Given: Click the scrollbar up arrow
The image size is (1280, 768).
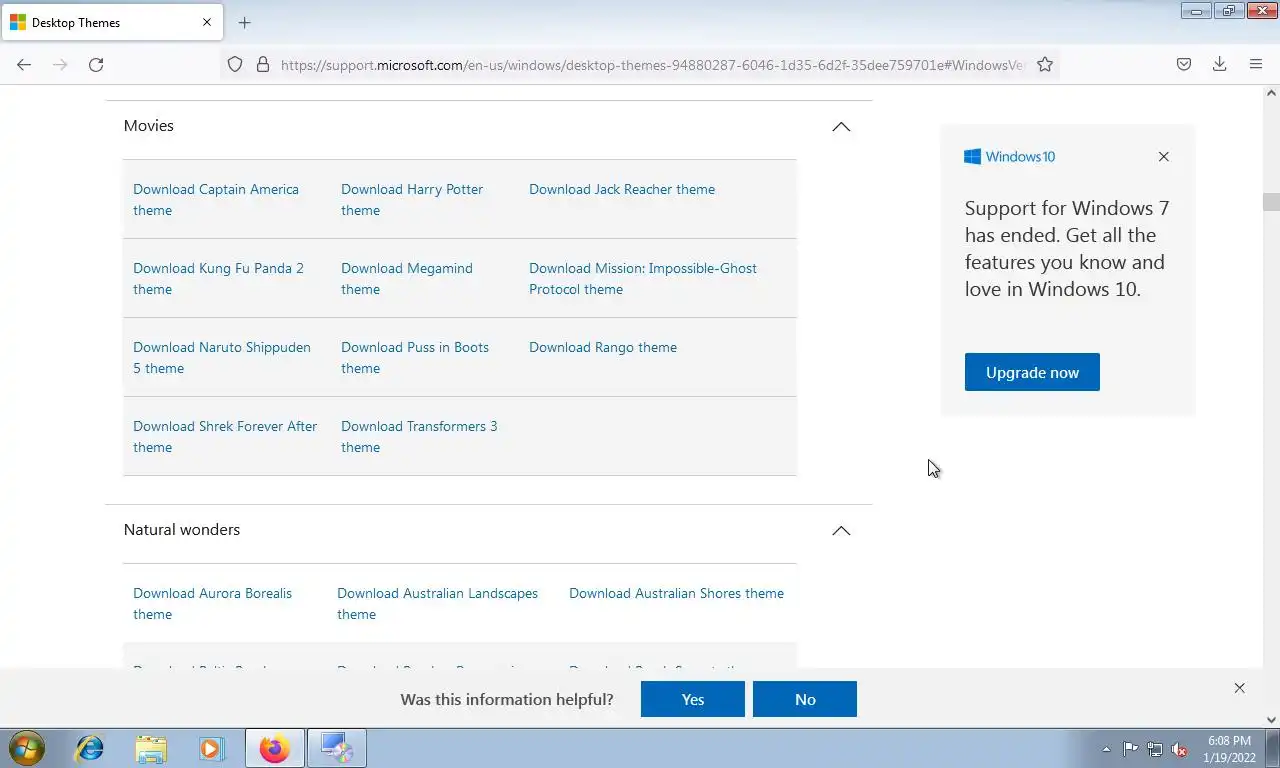Looking at the screenshot, I should tap(1271, 92).
